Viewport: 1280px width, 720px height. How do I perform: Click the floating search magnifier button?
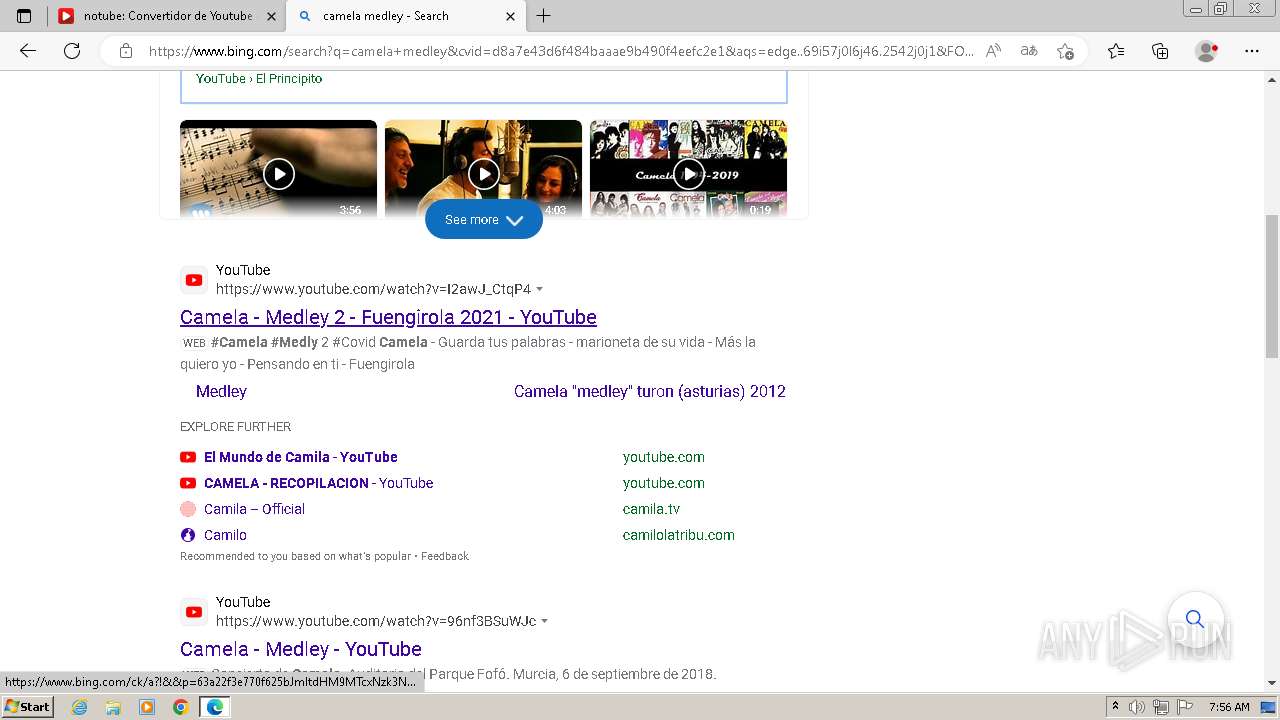click(1195, 619)
